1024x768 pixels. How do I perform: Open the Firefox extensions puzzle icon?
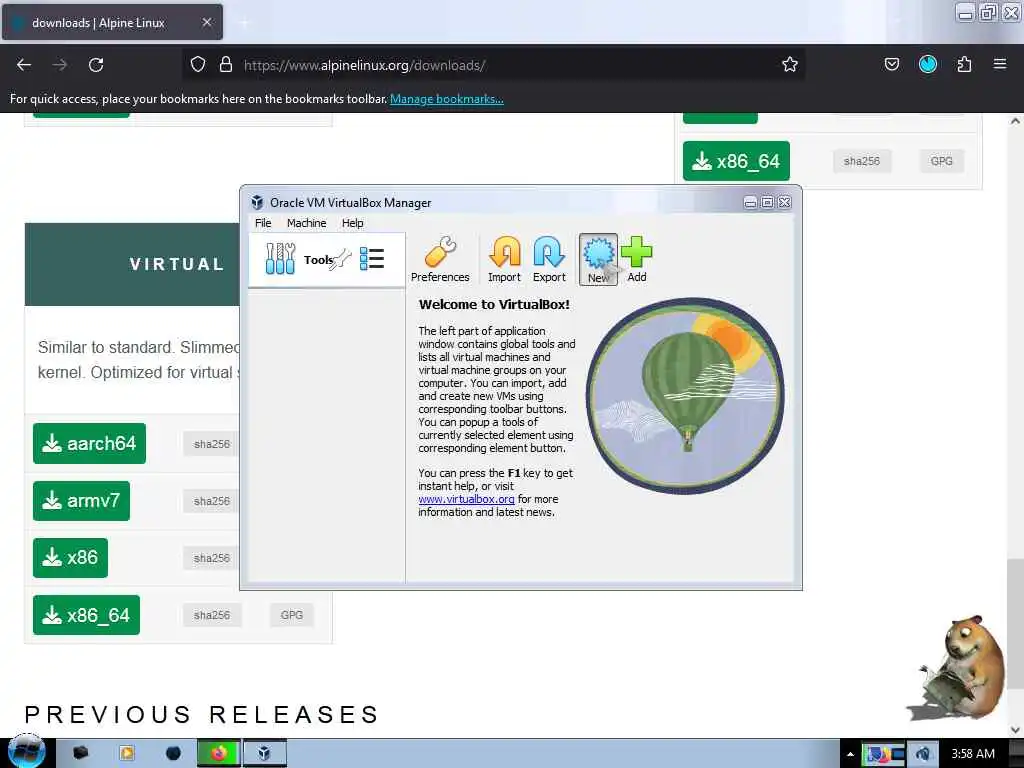click(x=965, y=64)
